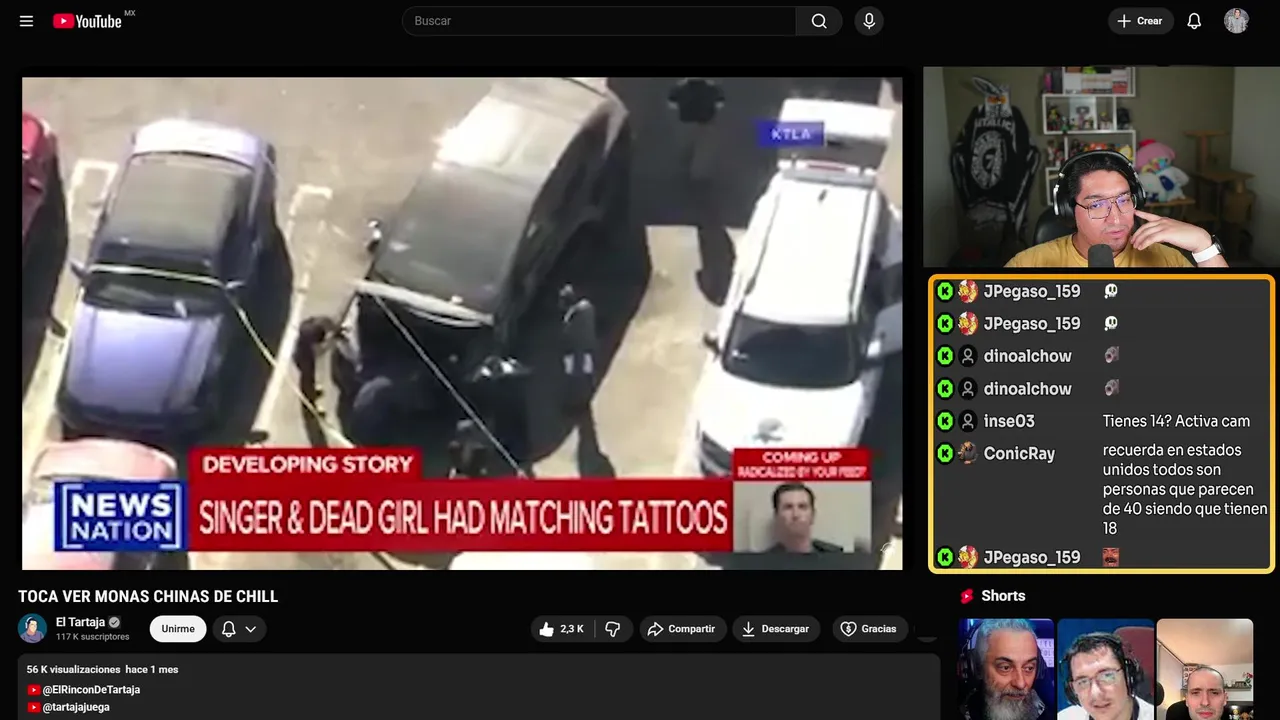Open El Tartaja channel name

[x=80, y=622]
